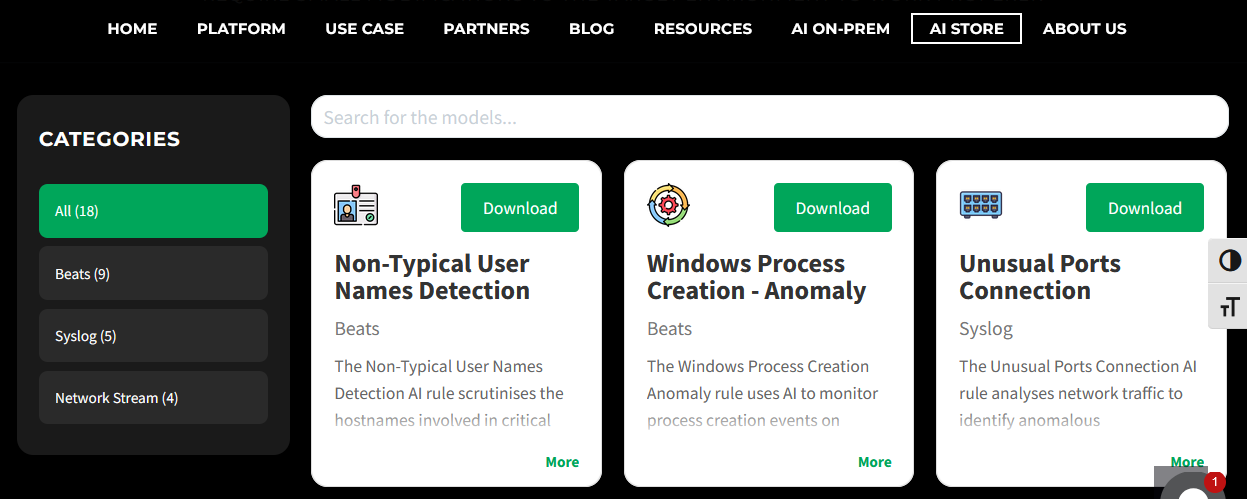Open the AI STORE menu item

[966, 29]
